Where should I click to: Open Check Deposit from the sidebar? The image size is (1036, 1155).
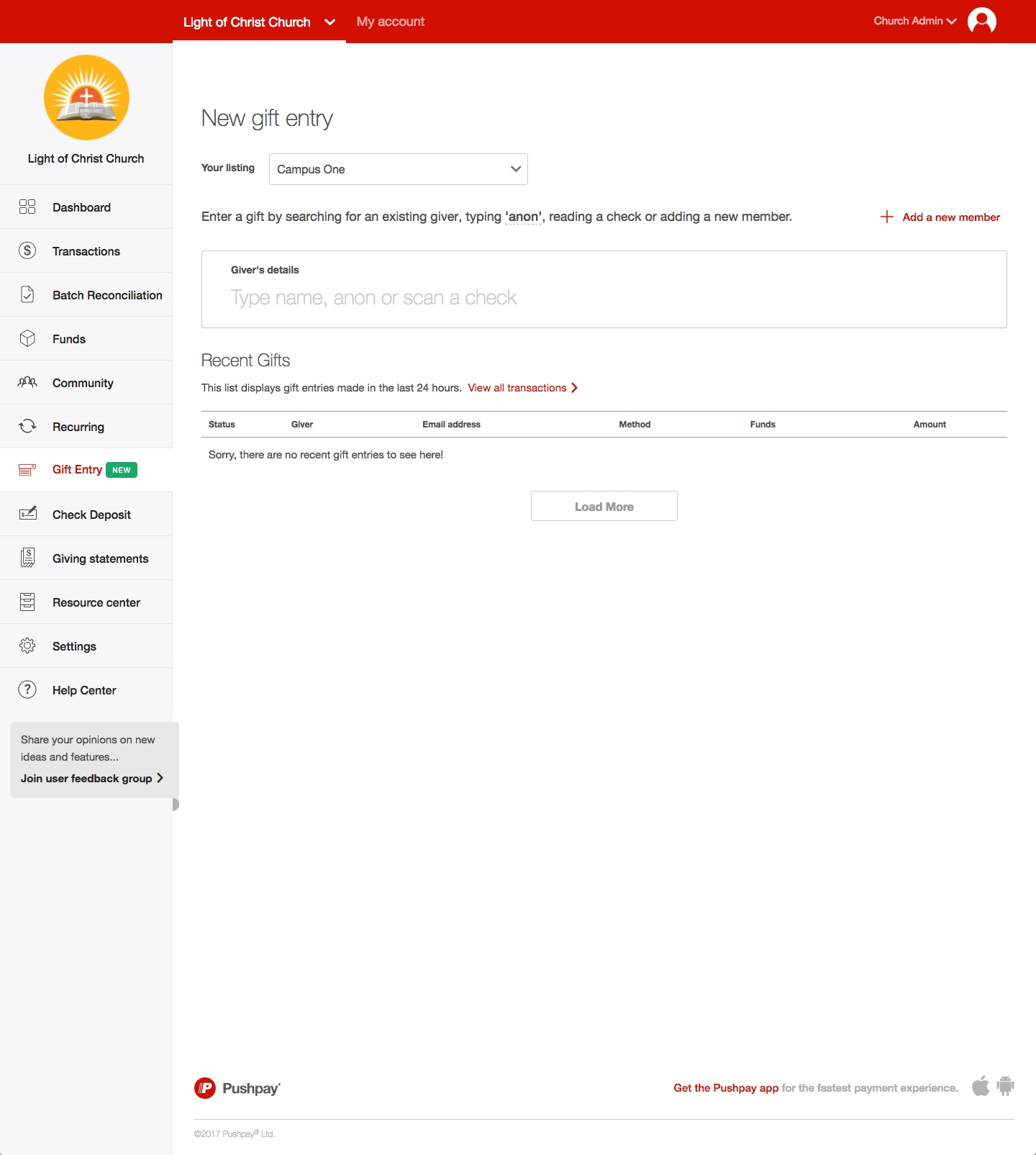[91, 515]
